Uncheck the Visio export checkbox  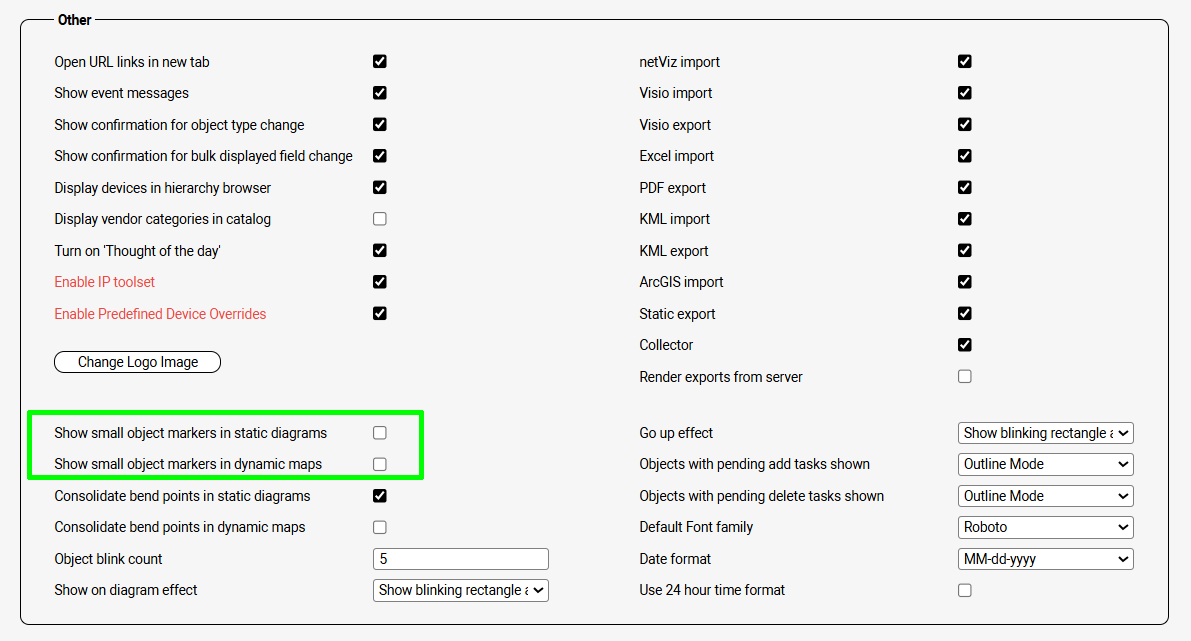(965, 125)
